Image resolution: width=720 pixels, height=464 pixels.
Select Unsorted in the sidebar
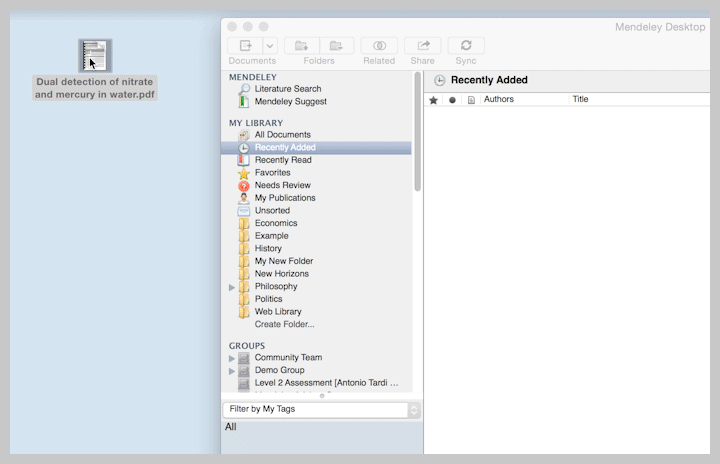[x=272, y=210]
